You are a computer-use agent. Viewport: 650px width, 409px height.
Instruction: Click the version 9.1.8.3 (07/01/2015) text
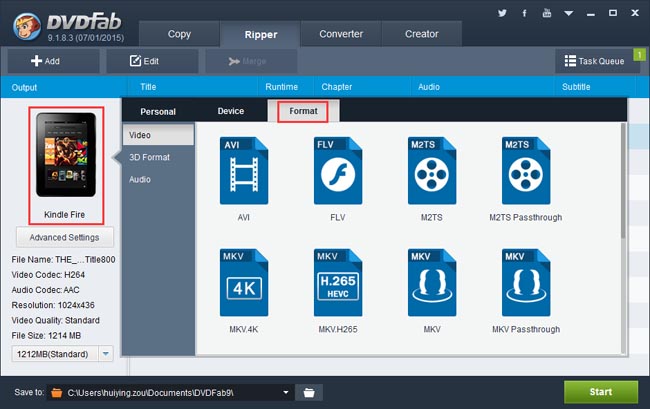[86, 38]
